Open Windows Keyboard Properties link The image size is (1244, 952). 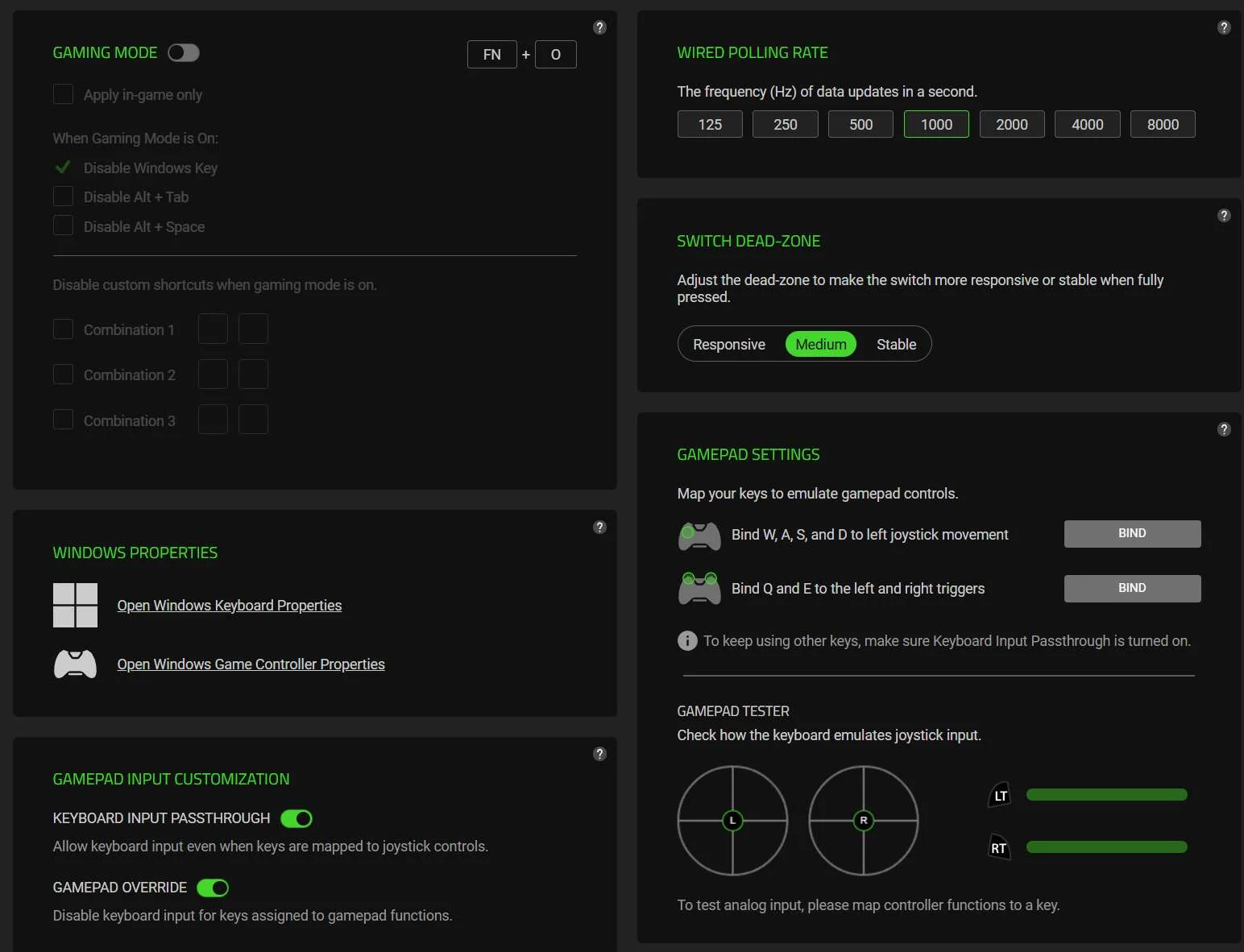click(x=230, y=606)
